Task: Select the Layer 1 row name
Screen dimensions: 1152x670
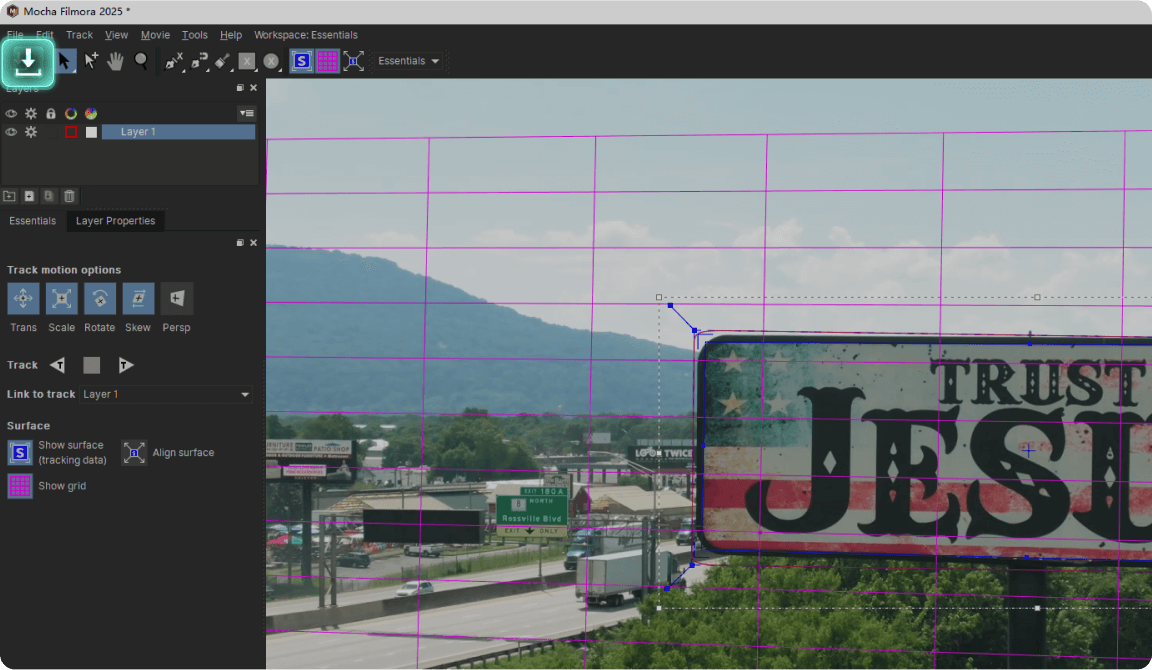Action: (x=179, y=132)
